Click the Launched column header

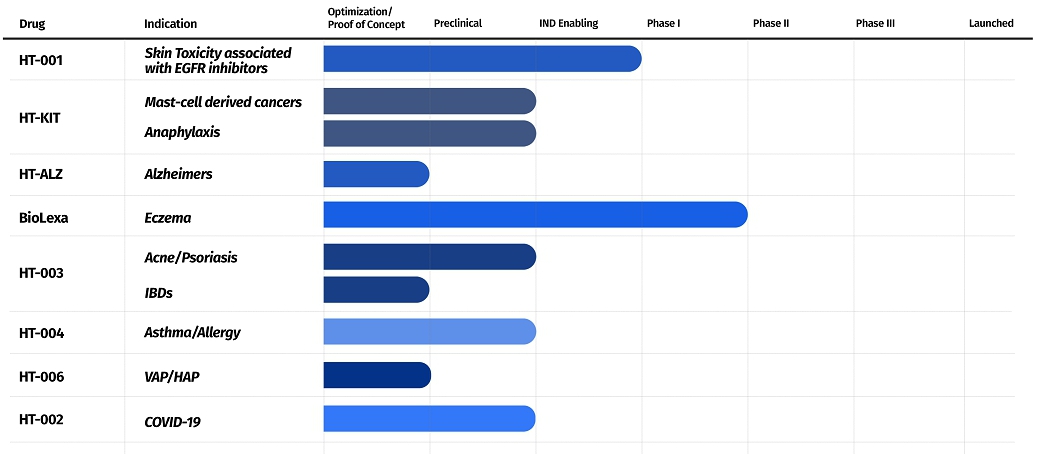click(990, 23)
